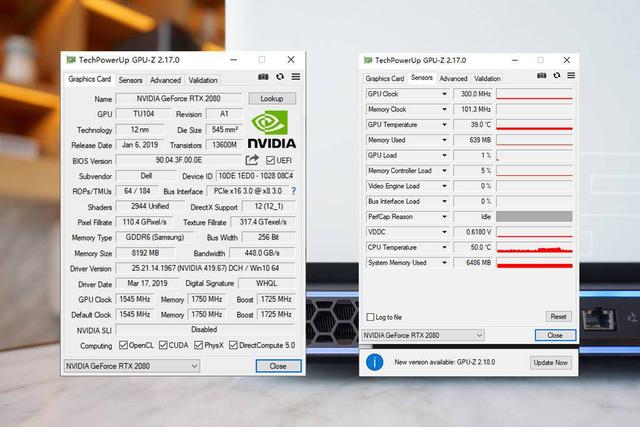Open hamburger menu in Sensors window
The image size is (640, 427).
(x=574, y=77)
